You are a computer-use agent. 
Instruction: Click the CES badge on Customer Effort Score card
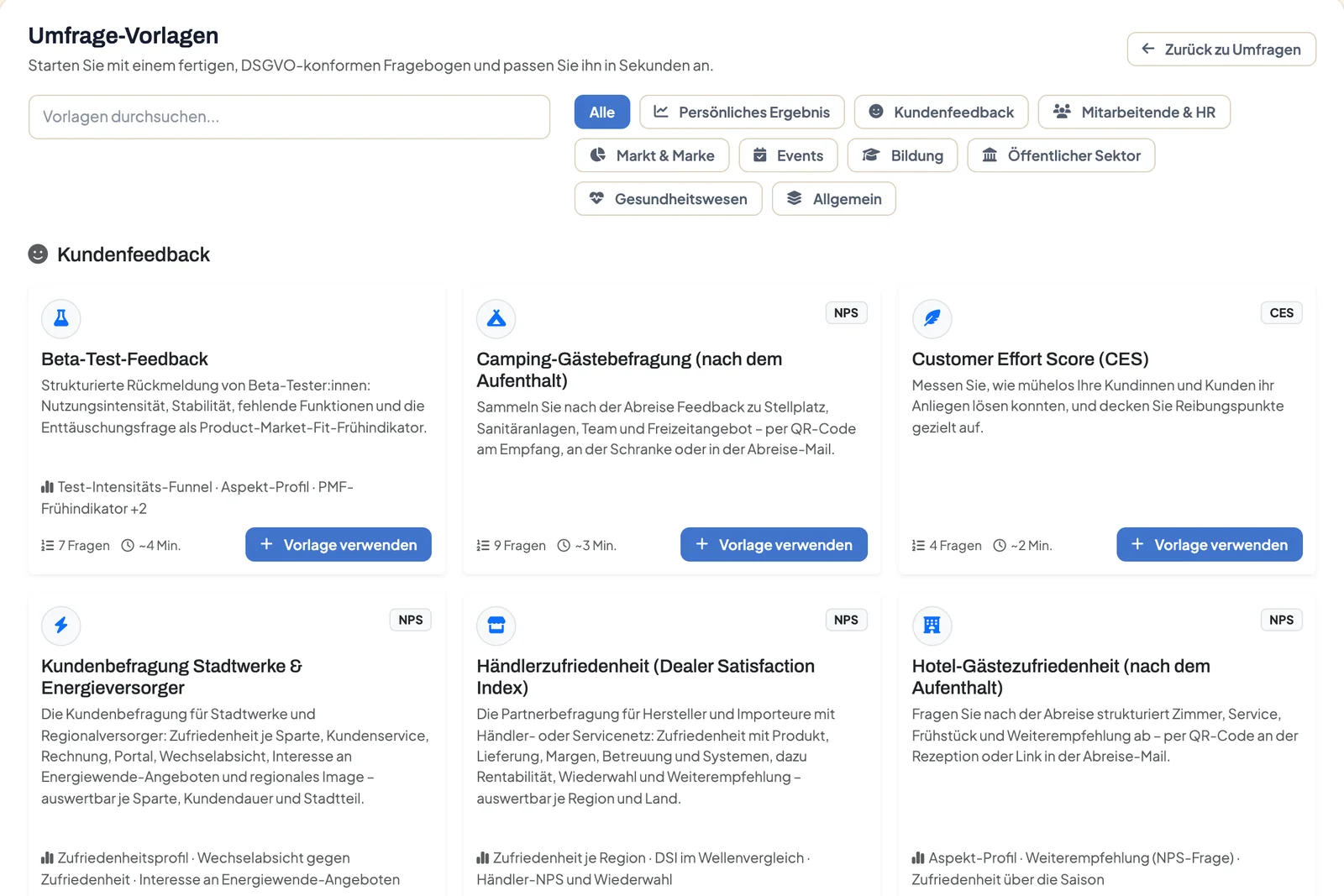[x=1282, y=312]
